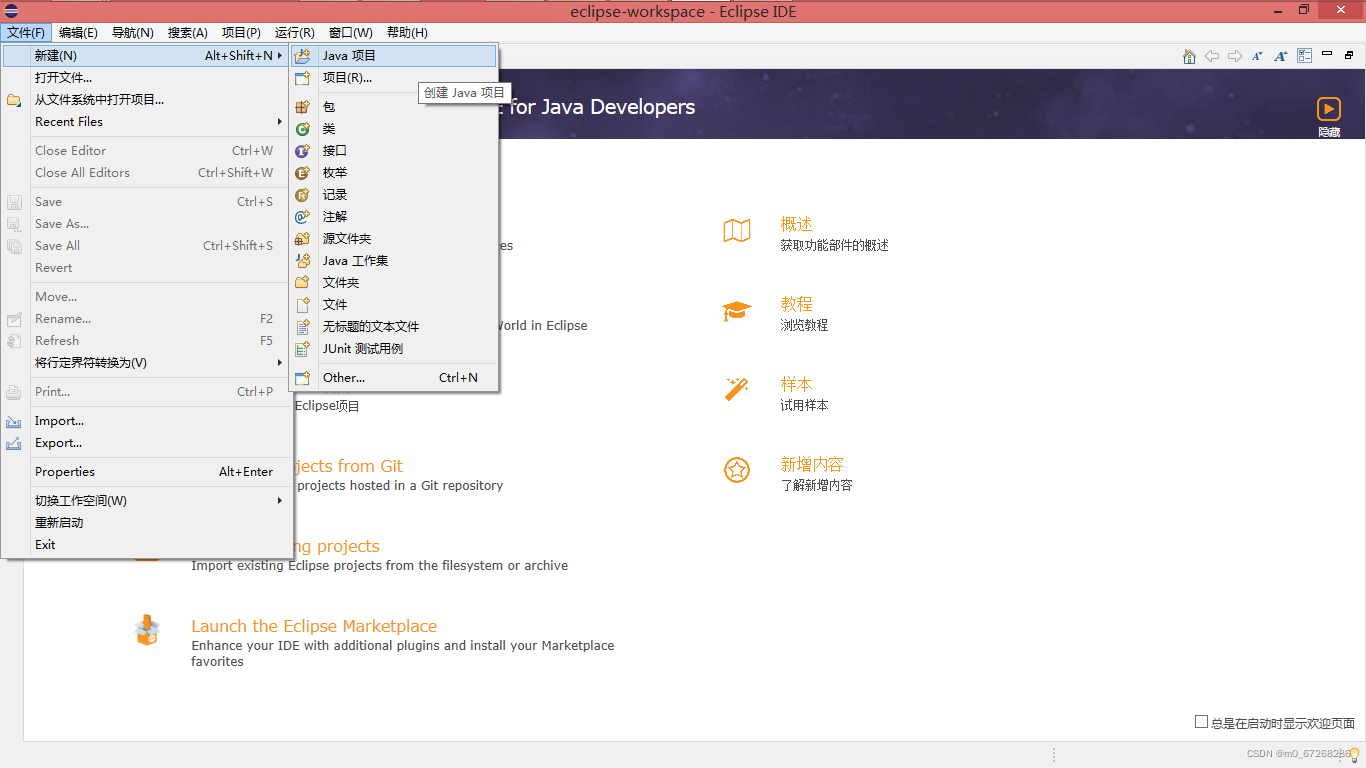Open the 导航(N) menu
The image size is (1366, 768).
tap(132, 33)
